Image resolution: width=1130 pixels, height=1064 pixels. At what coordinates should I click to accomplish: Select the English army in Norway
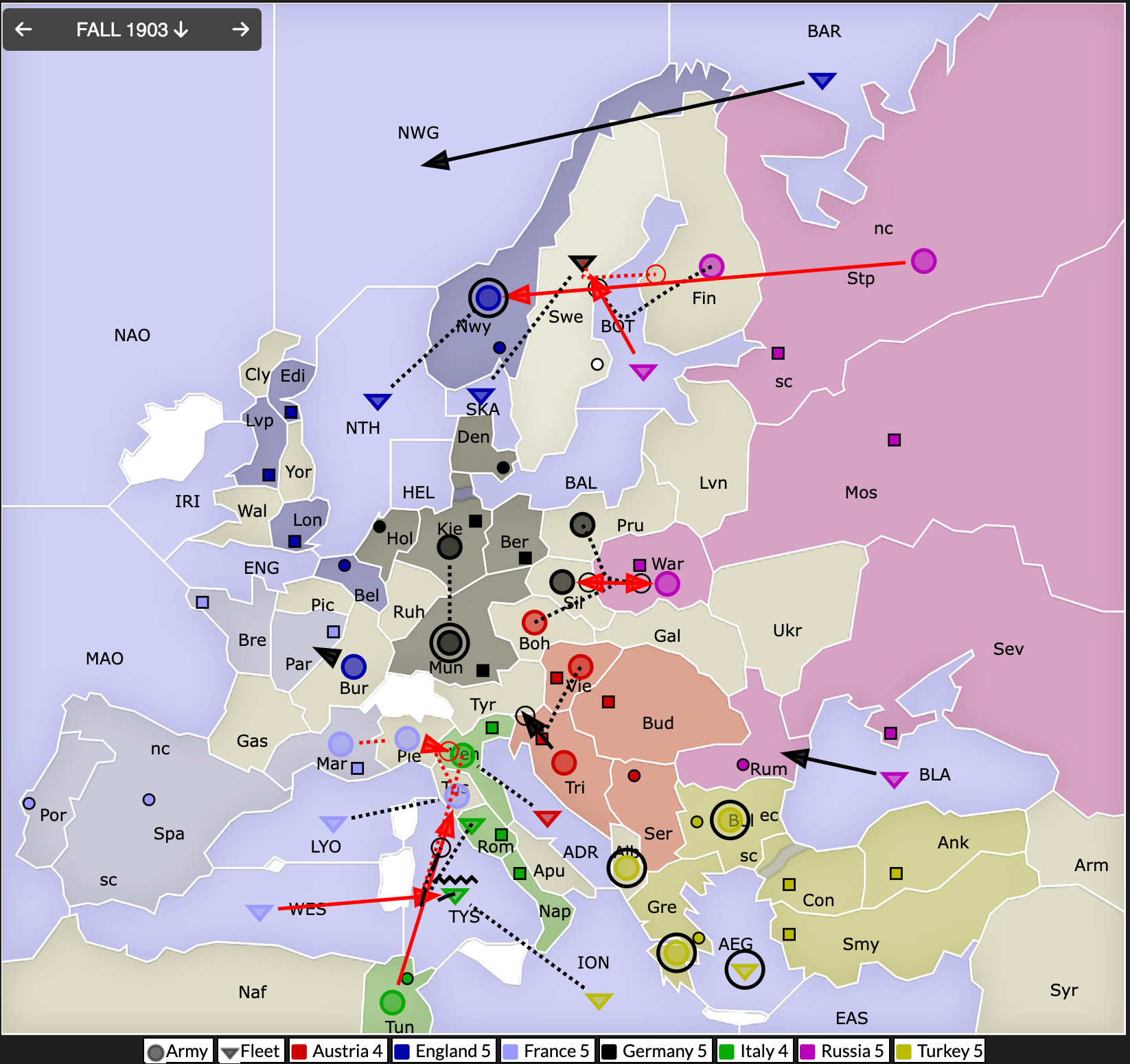(488, 298)
